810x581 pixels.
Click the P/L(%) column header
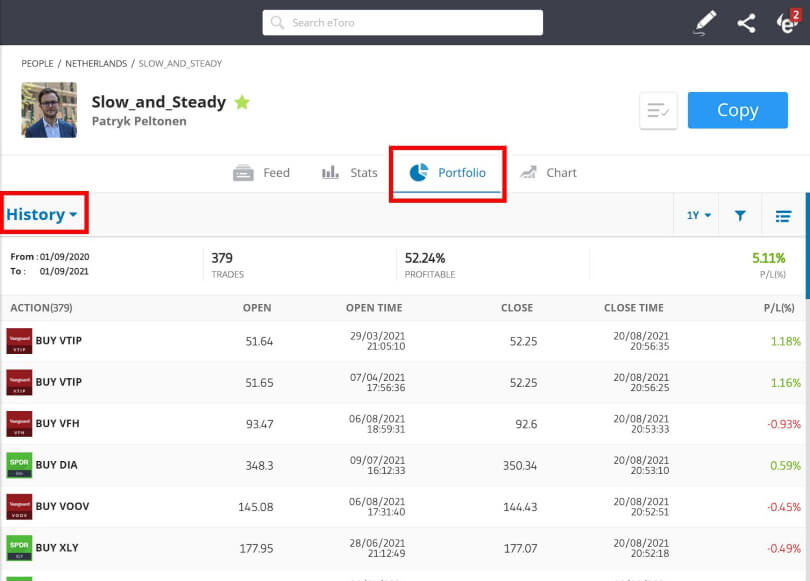point(779,308)
